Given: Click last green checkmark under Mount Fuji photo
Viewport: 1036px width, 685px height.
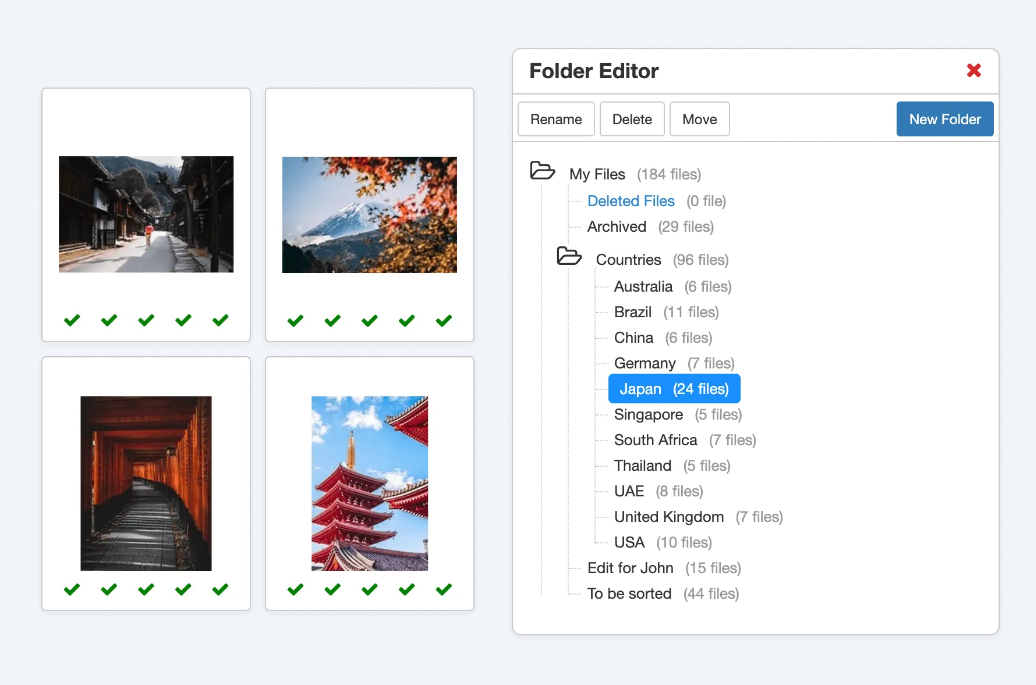Looking at the screenshot, I should pos(444,321).
